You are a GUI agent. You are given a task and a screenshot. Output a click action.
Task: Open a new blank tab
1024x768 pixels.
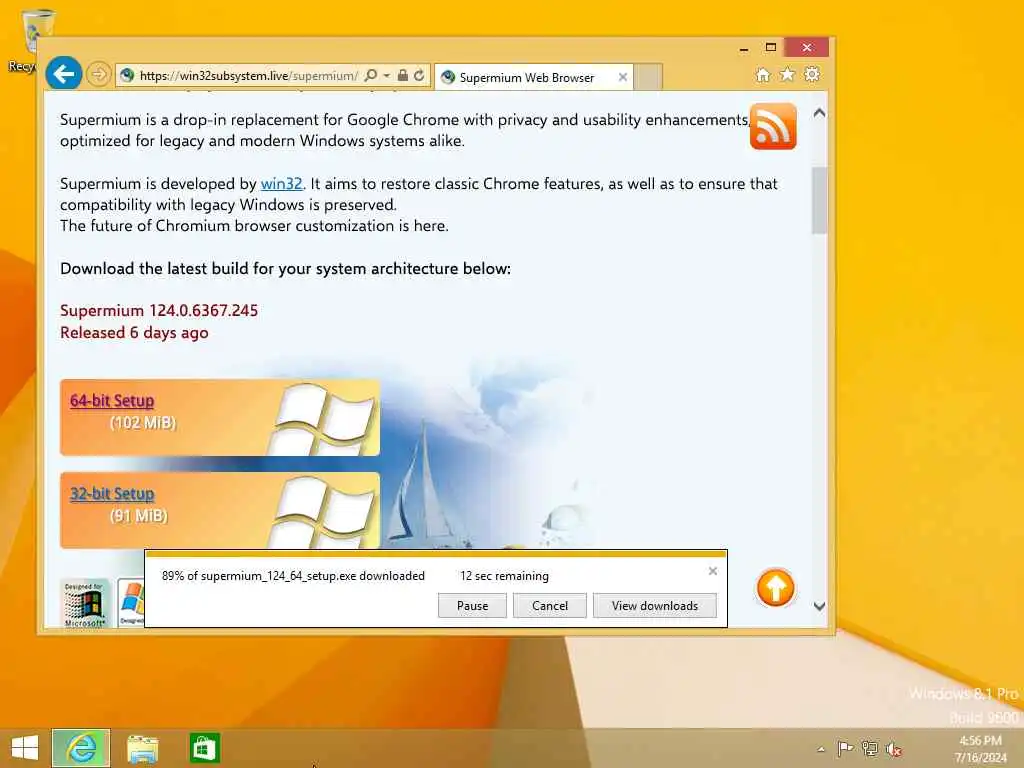pos(648,77)
